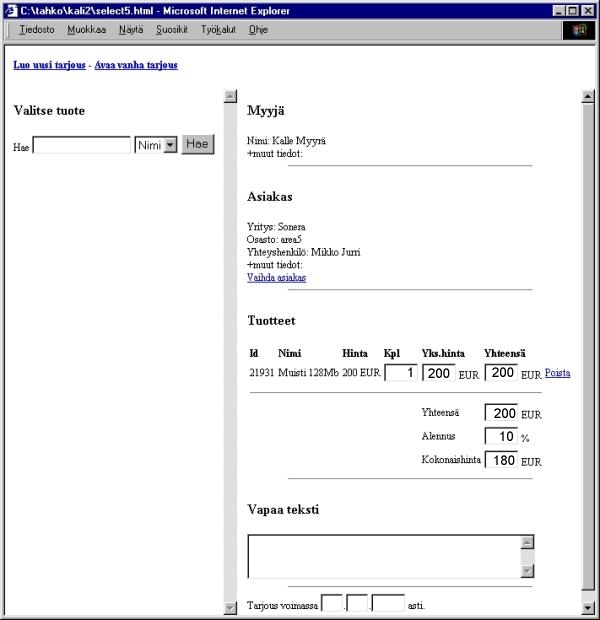Click the 'Nimi: Kalle Myyrä' text
The image size is (600, 620).
286,141
